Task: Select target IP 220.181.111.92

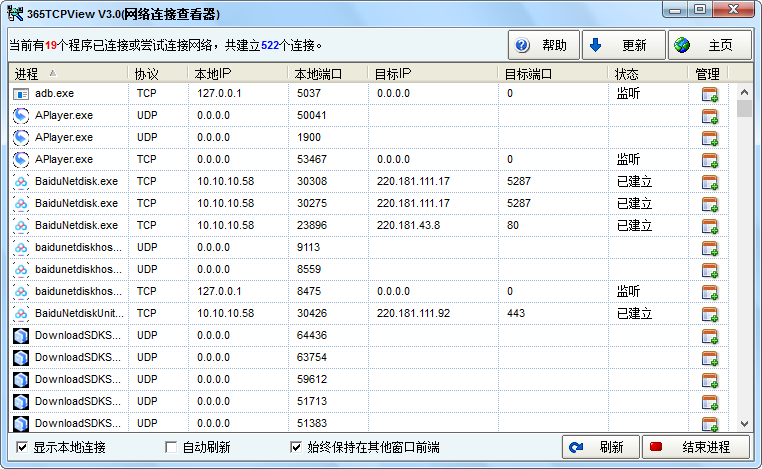Action: point(413,313)
